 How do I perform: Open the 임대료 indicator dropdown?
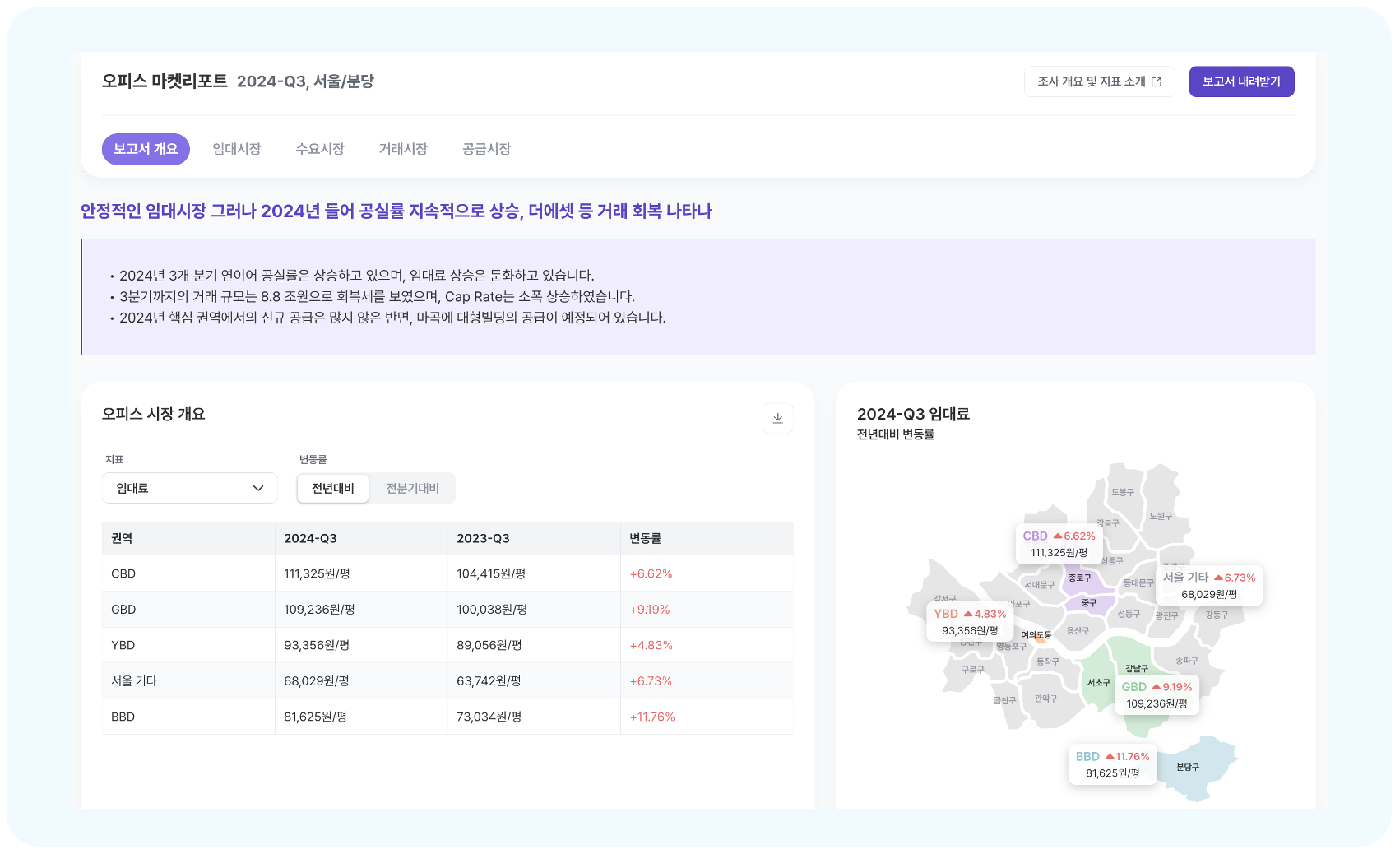coord(189,488)
